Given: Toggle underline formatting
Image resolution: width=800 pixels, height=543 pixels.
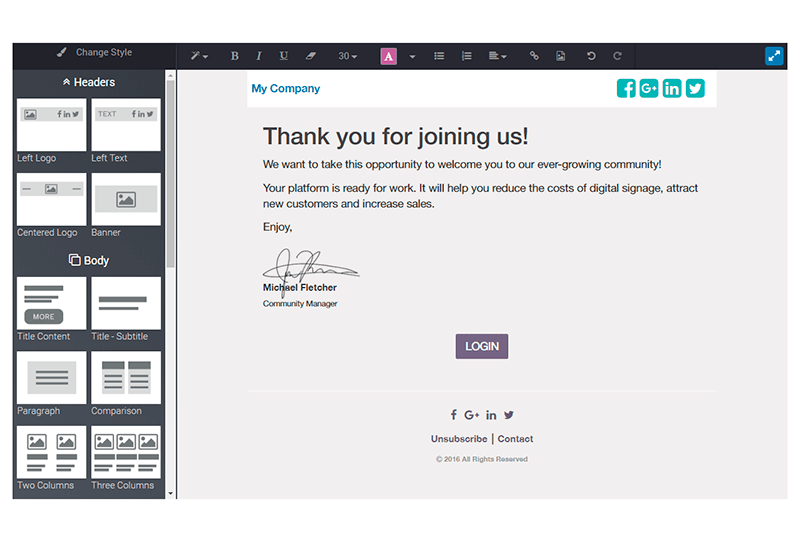Looking at the screenshot, I should (284, 56).
